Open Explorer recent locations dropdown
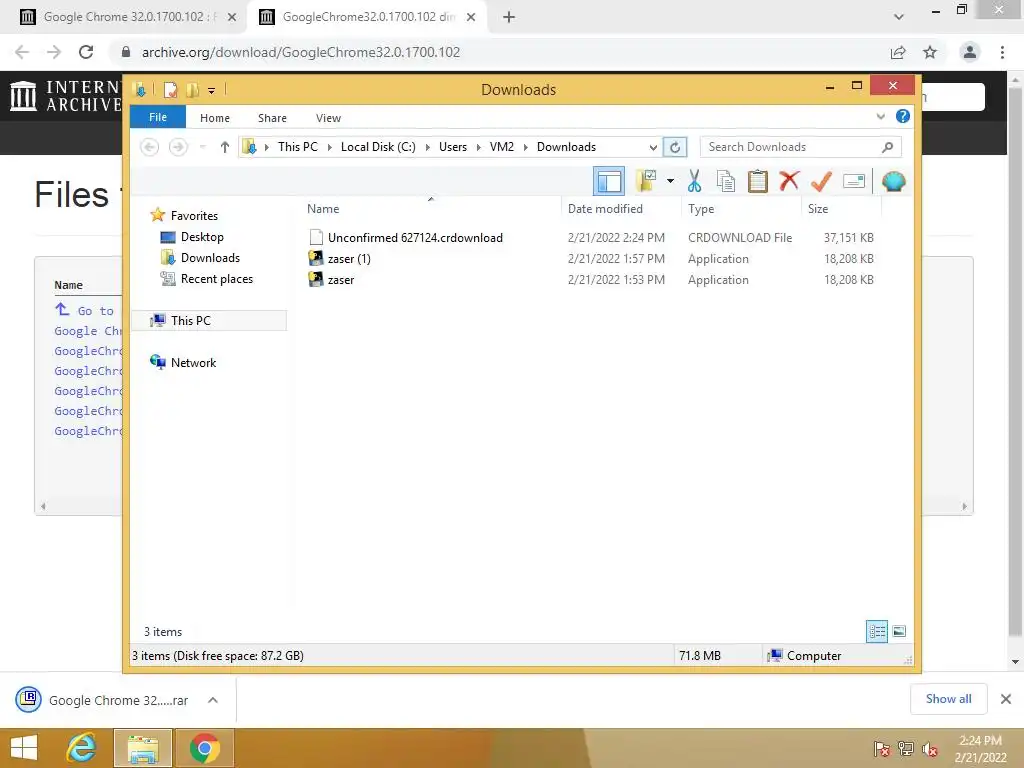This screenshot has height=768, width=1024. [203, 147]
